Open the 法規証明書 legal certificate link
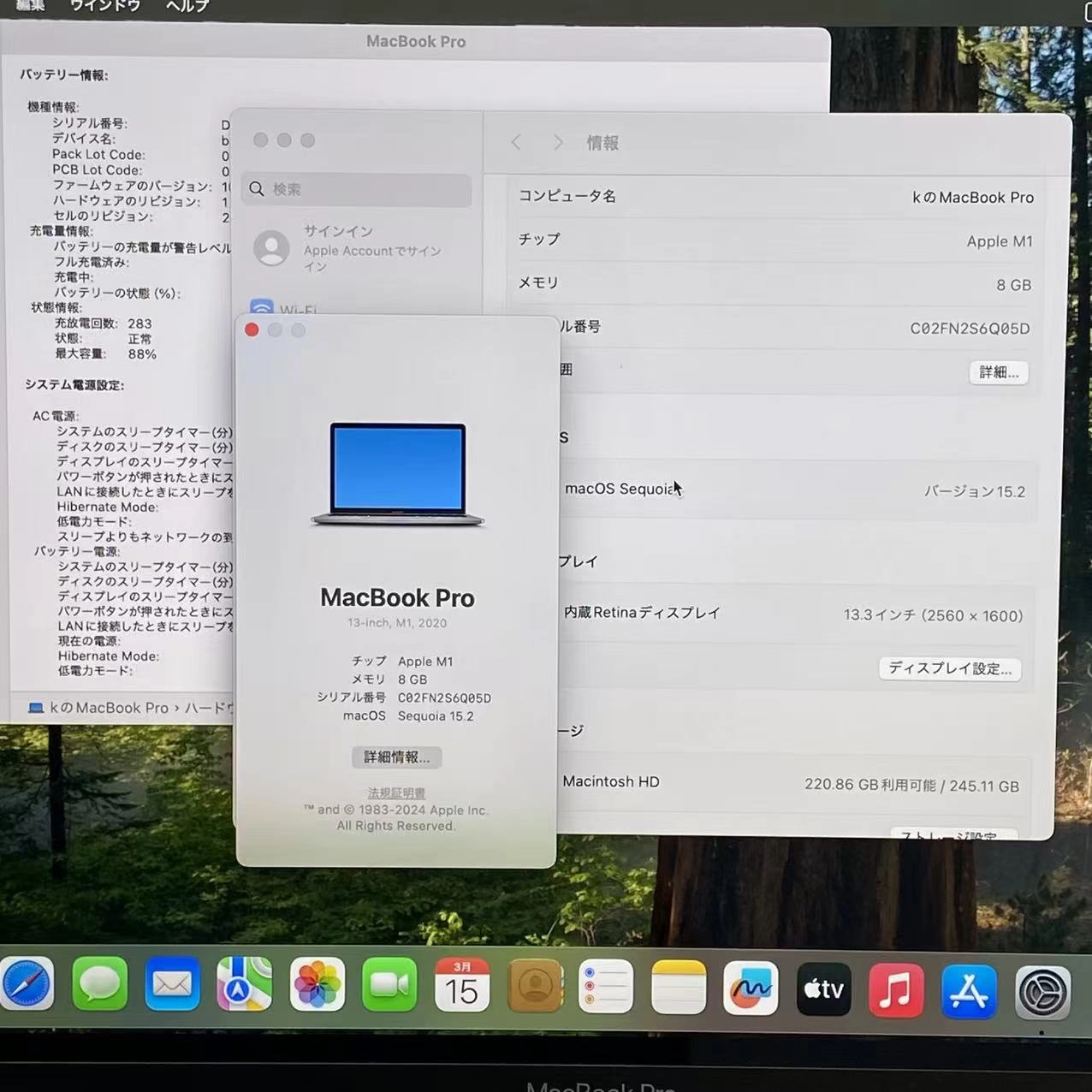Image resolution: width=1092 pixels, height=1092 pixels. coord(395,792)
